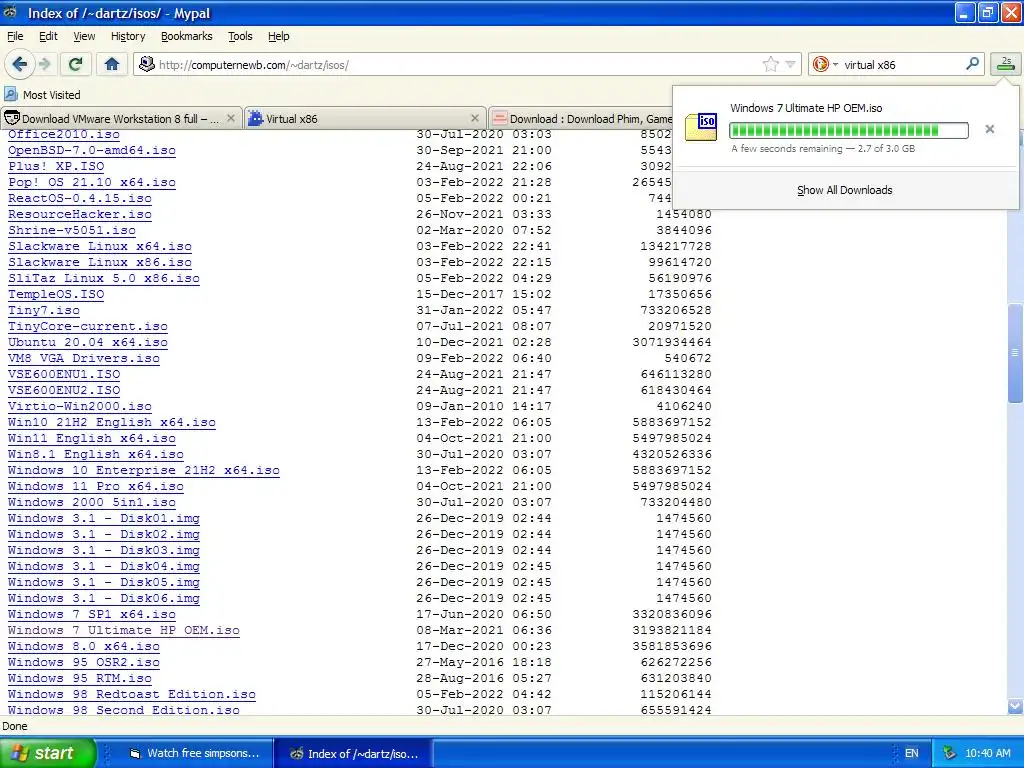Click the ISO file icon in downloads panel
Screen dimensions: 1024x768
(701, 127)
